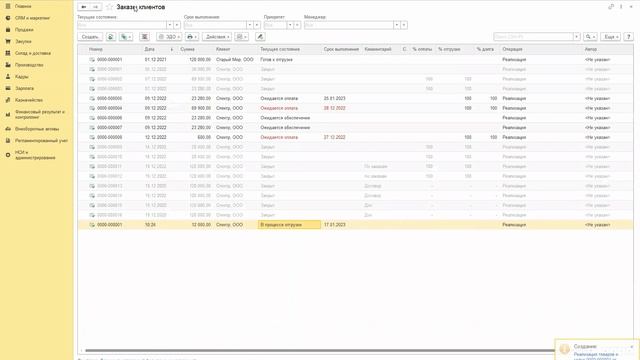This screenshot has height=360, width=640.
Task: Click the copy document icon next to Создать
Action: pos(111,37)
